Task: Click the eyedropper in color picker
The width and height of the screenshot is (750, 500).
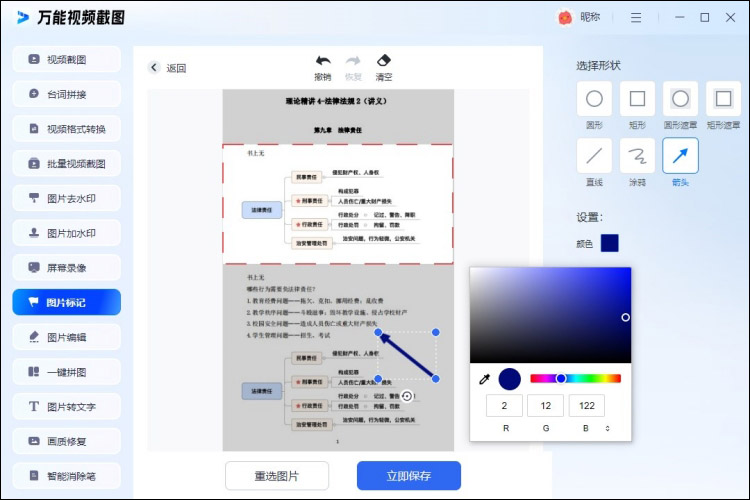Action: click(x=485, y=379)
